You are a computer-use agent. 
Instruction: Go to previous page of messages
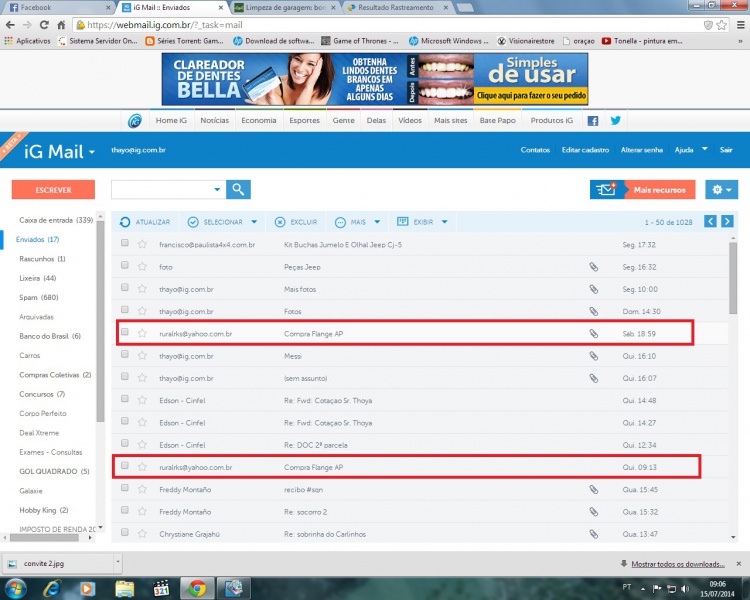click(x=710, y=221)
